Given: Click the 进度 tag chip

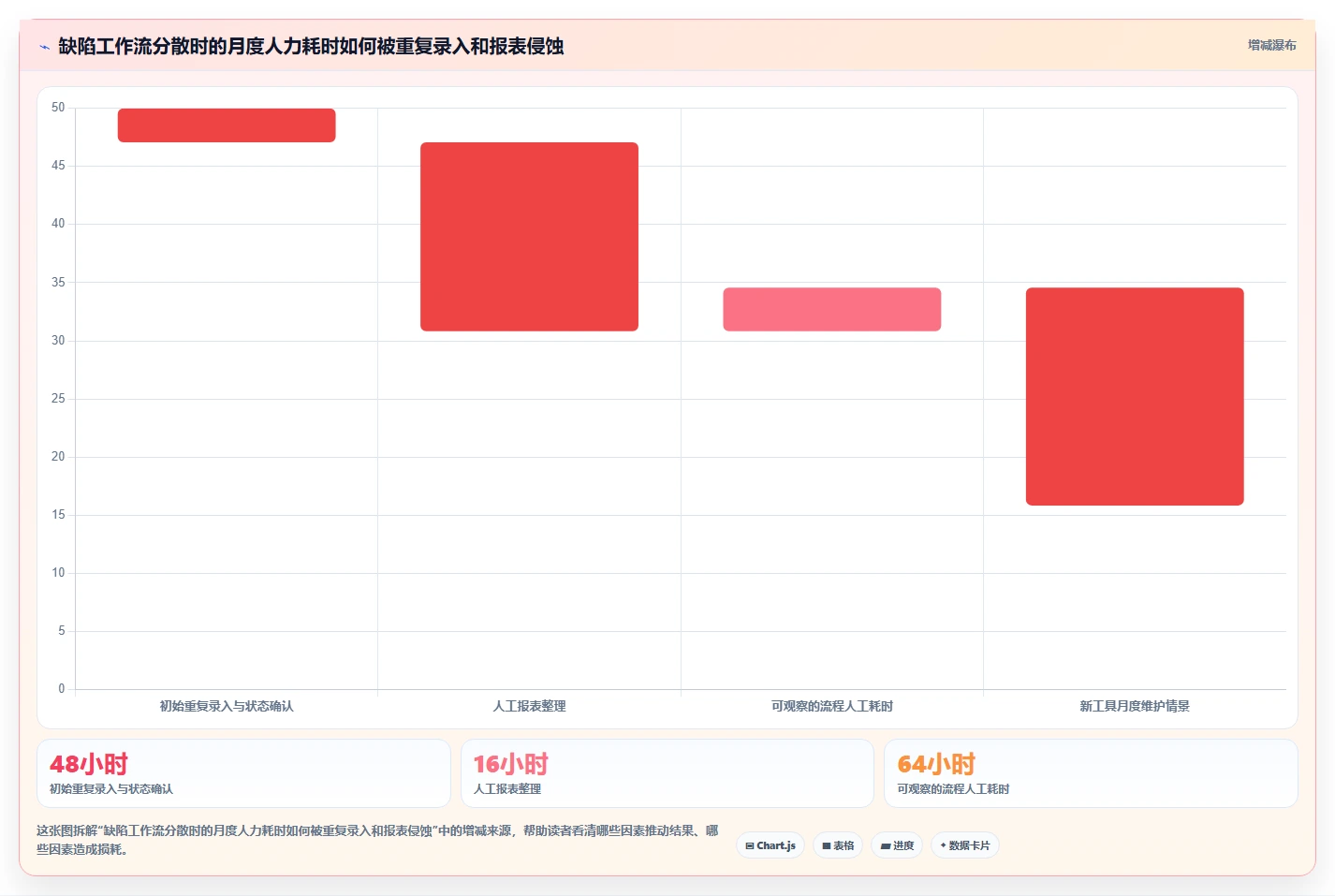Looking at the screenshot, I should [897, 845].
